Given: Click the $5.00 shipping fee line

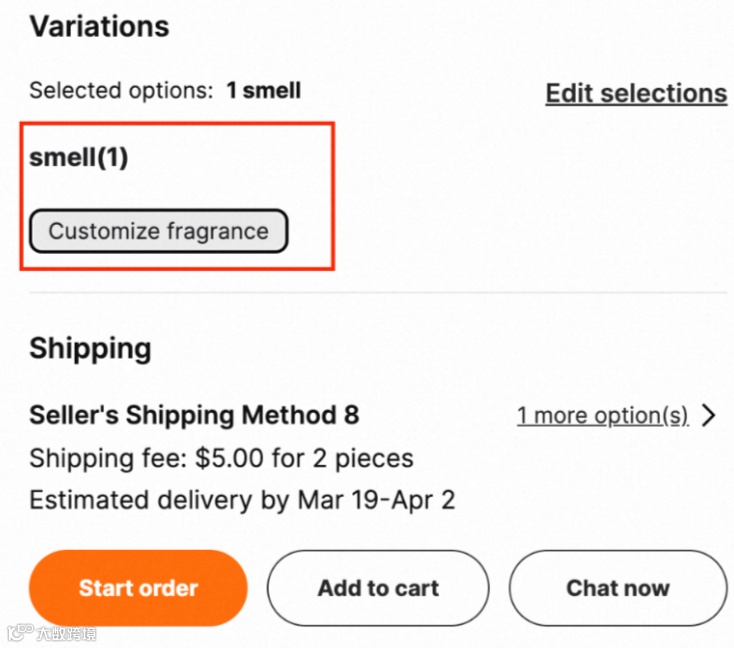Looking at the screenshot, I should 221,459.
